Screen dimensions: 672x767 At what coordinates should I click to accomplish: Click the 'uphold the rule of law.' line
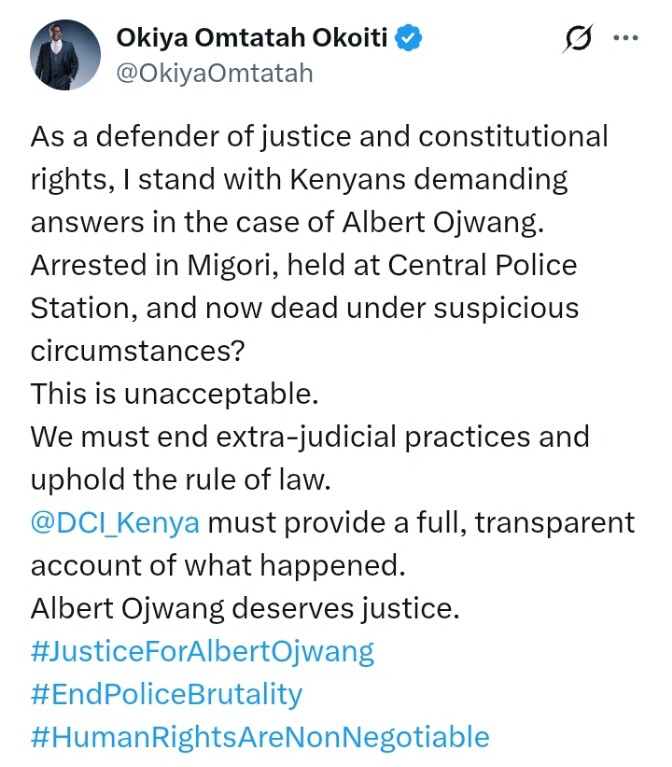click(x=180, y=479)
